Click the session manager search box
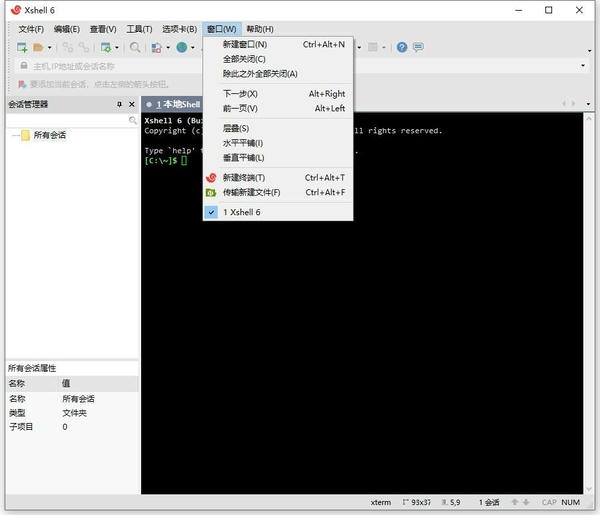 click(x=68, y=121)
